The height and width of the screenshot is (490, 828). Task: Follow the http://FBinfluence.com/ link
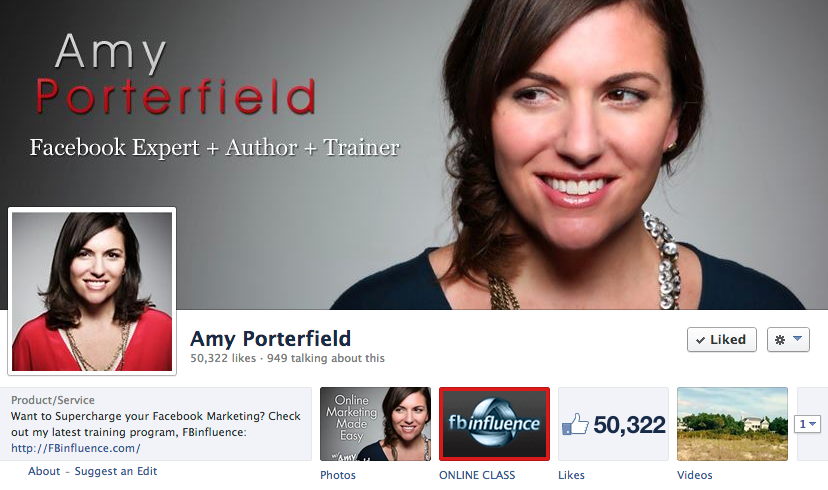76,448
